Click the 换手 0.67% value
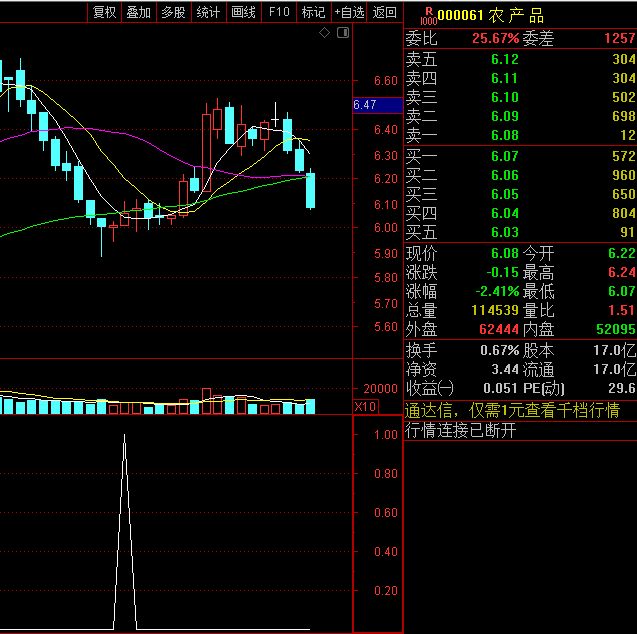Viewport: 637px width, 634px height. (500, 351)
